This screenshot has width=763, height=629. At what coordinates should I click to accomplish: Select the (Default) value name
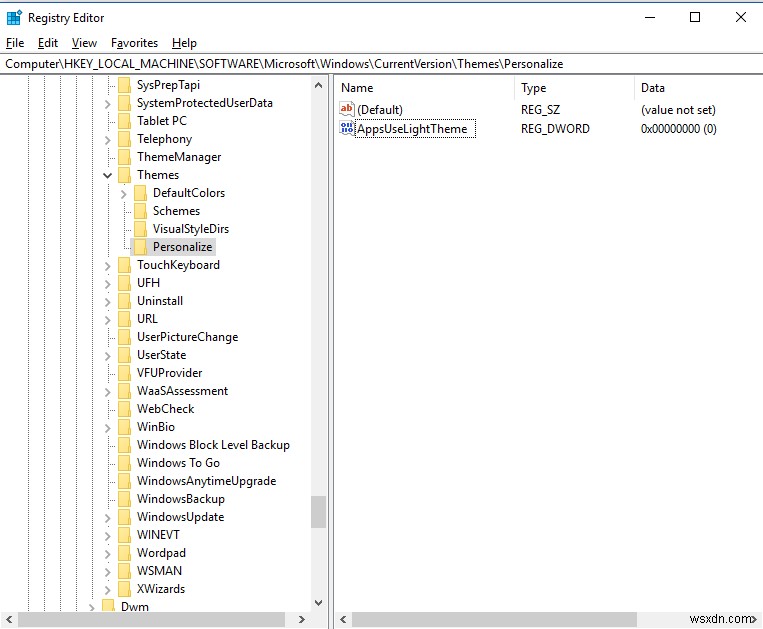(380, 109)
